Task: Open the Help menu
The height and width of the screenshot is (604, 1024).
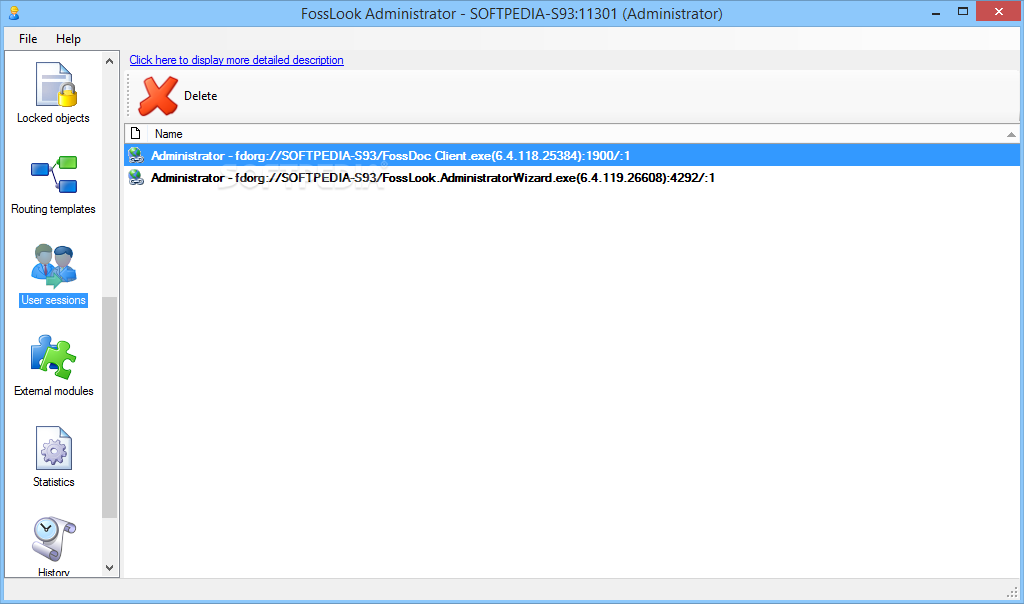Action: [68, 39]
